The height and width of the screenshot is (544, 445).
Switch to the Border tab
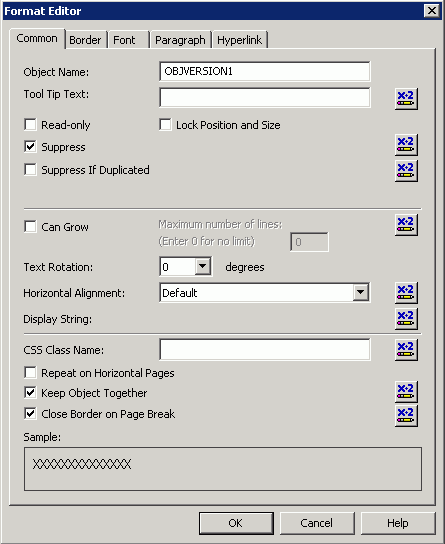85,40
